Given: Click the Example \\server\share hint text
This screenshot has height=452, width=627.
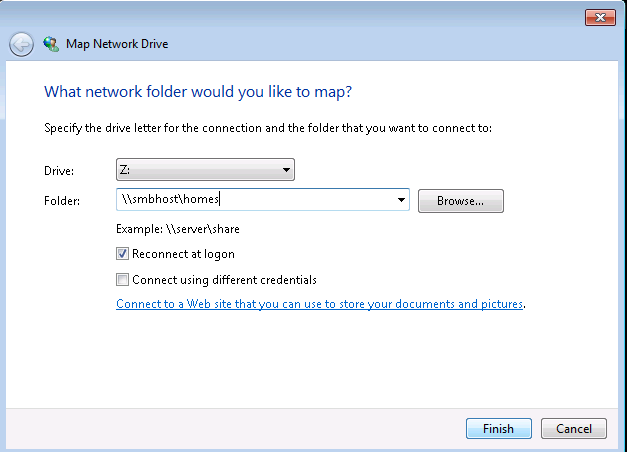Looking at the screenshot, I should pyautogui.click(x=178, y=229).
